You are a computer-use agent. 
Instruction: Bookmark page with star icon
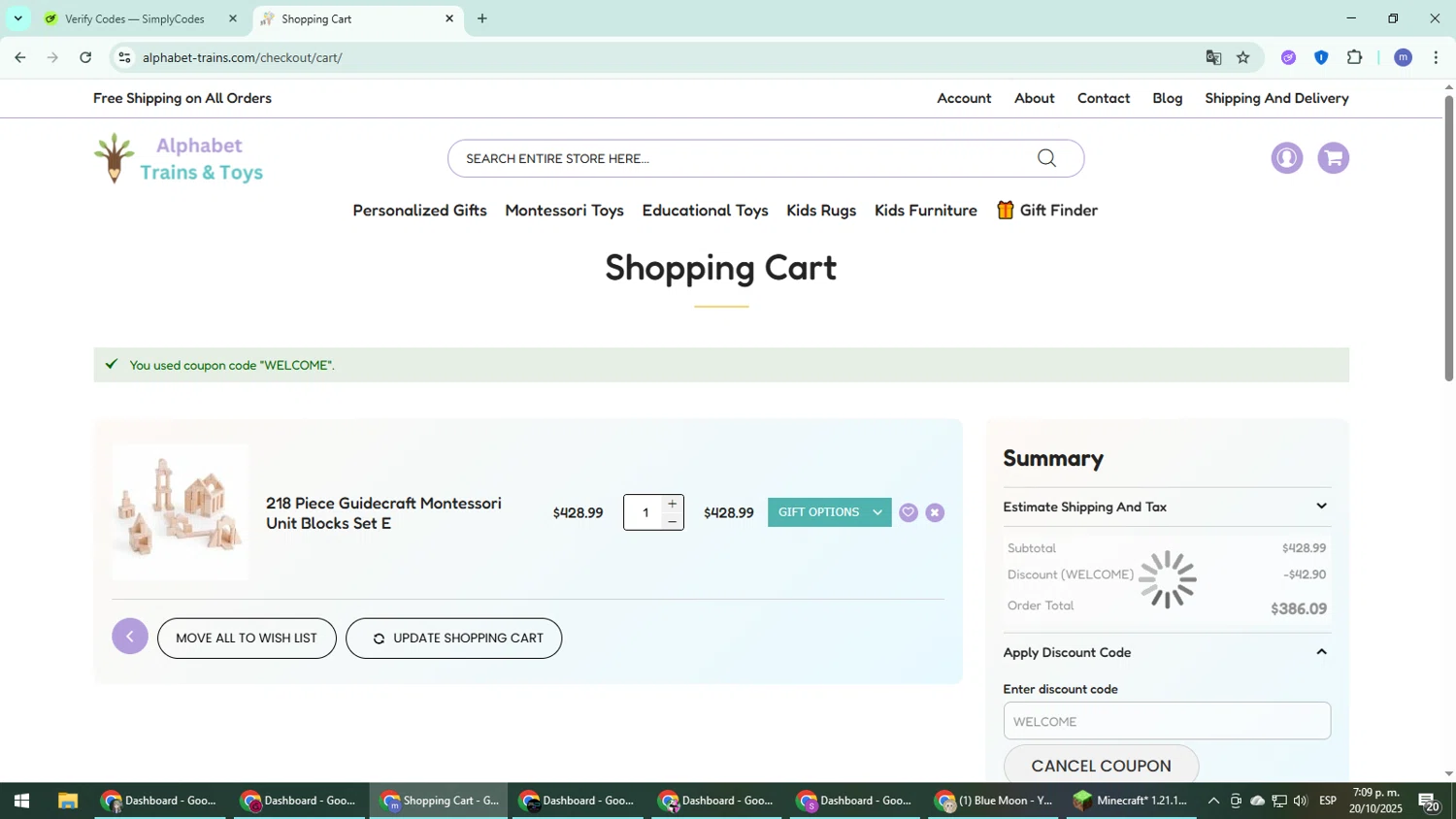1243,57
